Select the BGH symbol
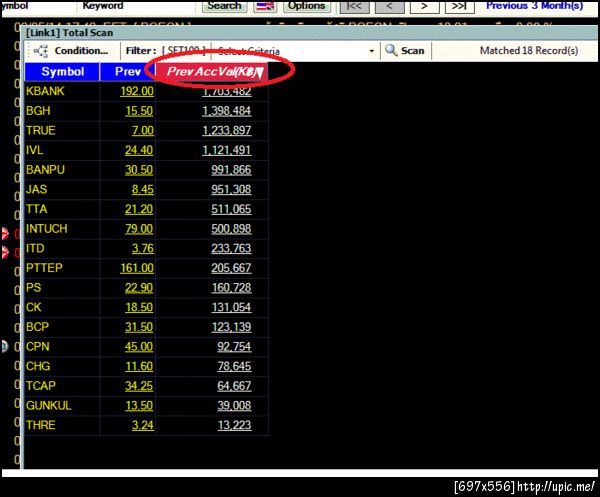The image size is (600, 497). (x=38, y=111)
